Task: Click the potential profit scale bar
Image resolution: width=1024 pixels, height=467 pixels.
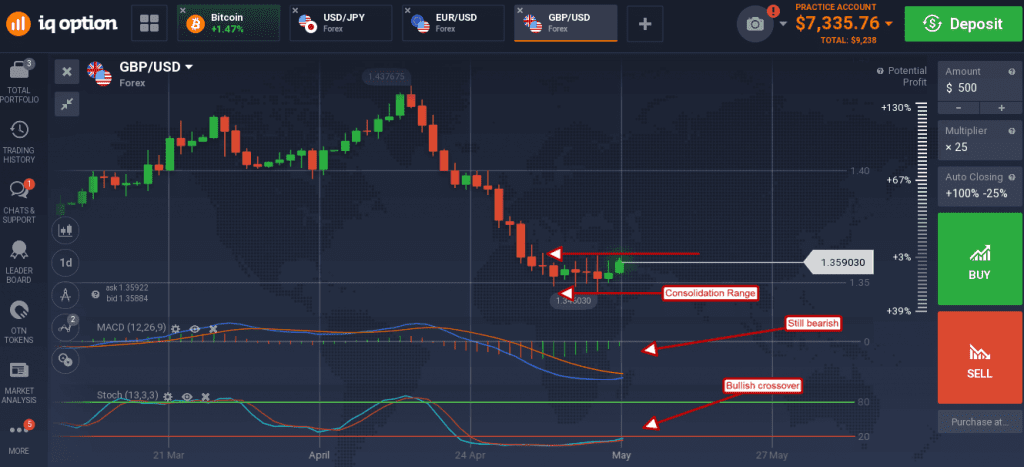Action: (922, 209)
